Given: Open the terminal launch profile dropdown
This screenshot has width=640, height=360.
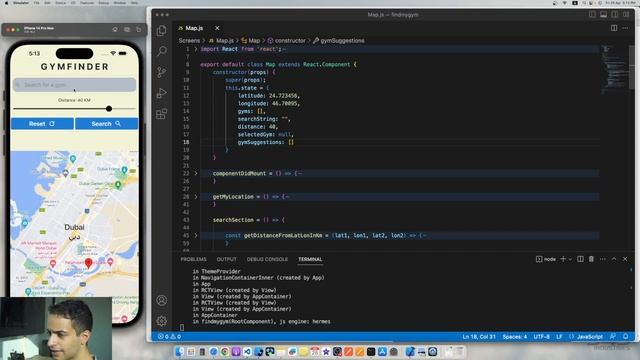Looking at the screenshot, I should coord(570,259).
